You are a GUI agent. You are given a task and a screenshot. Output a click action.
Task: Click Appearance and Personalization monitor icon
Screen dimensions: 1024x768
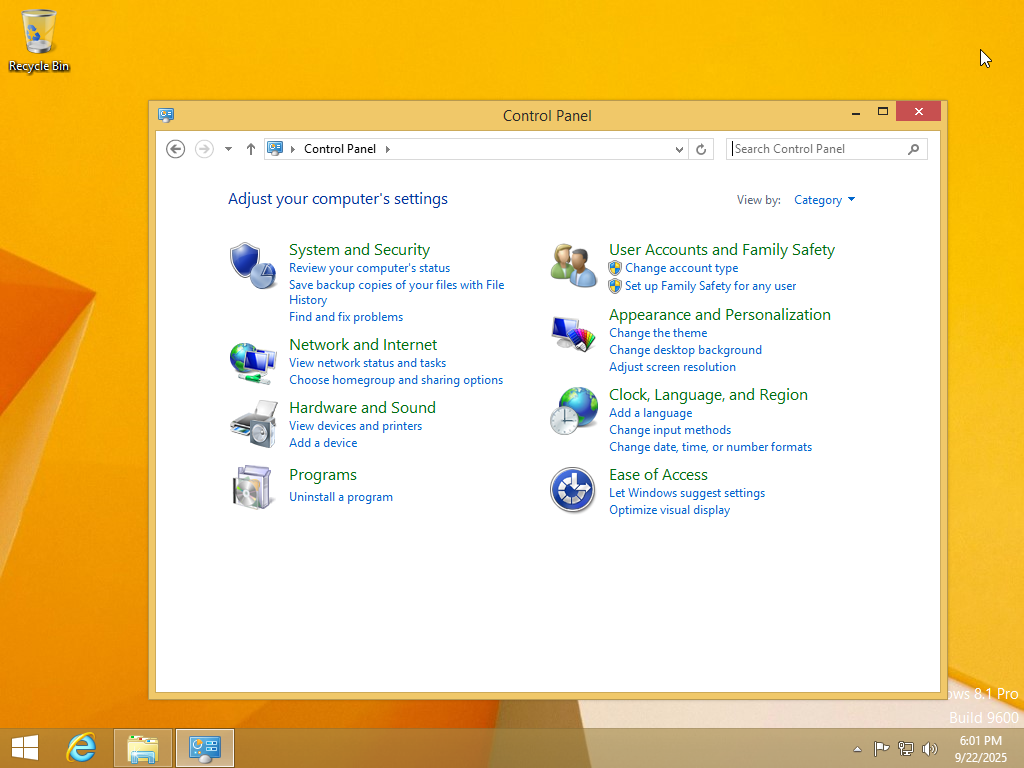pyautogui.click(x=573, y=332)
